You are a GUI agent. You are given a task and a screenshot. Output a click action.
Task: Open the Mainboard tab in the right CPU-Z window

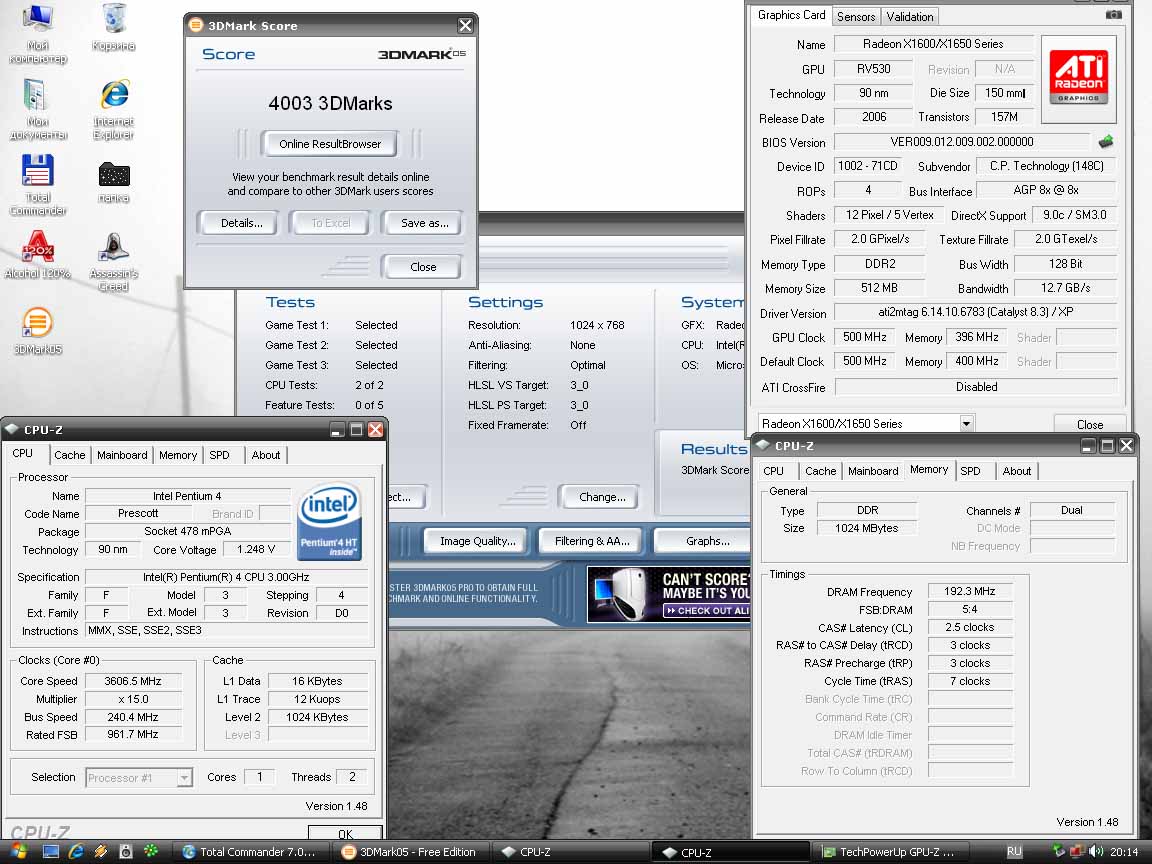873,471
